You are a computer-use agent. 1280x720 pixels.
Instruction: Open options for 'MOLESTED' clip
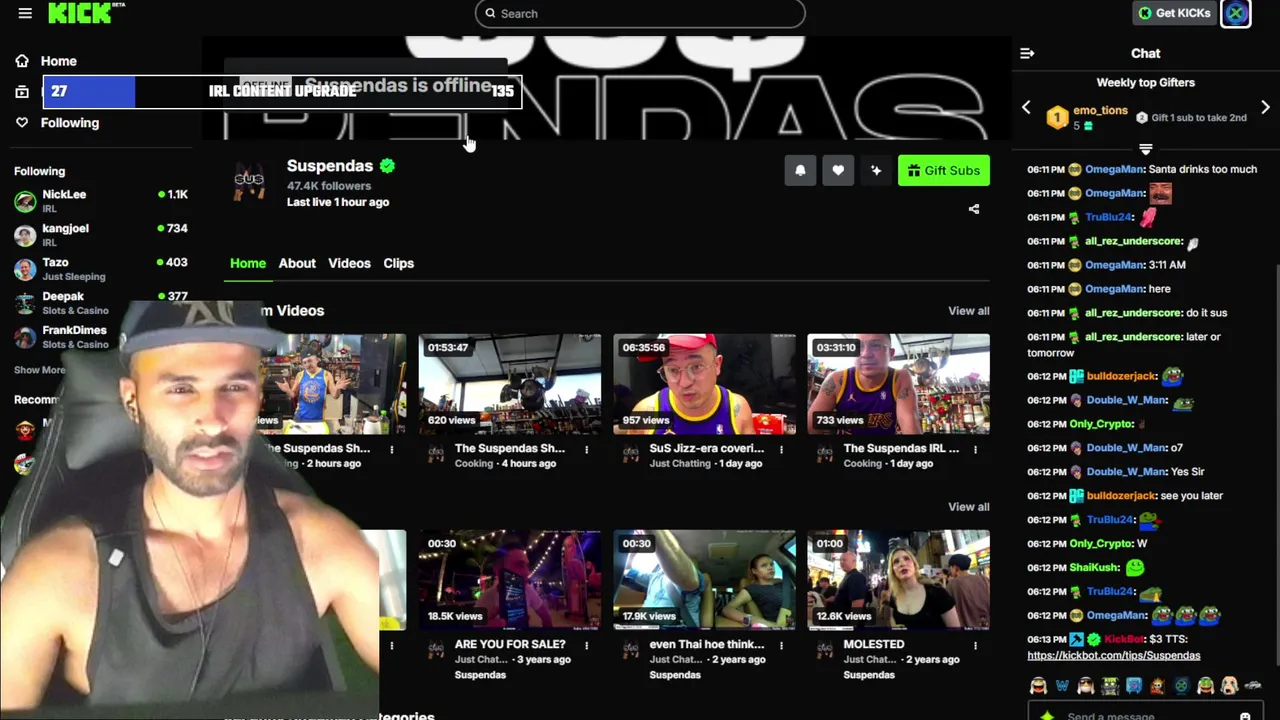pos(976,645)
